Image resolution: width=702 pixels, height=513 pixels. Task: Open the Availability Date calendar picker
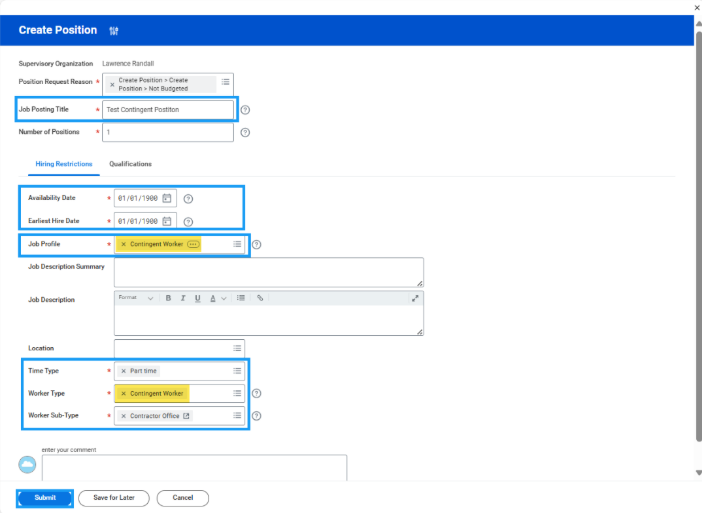pos(167,198)
